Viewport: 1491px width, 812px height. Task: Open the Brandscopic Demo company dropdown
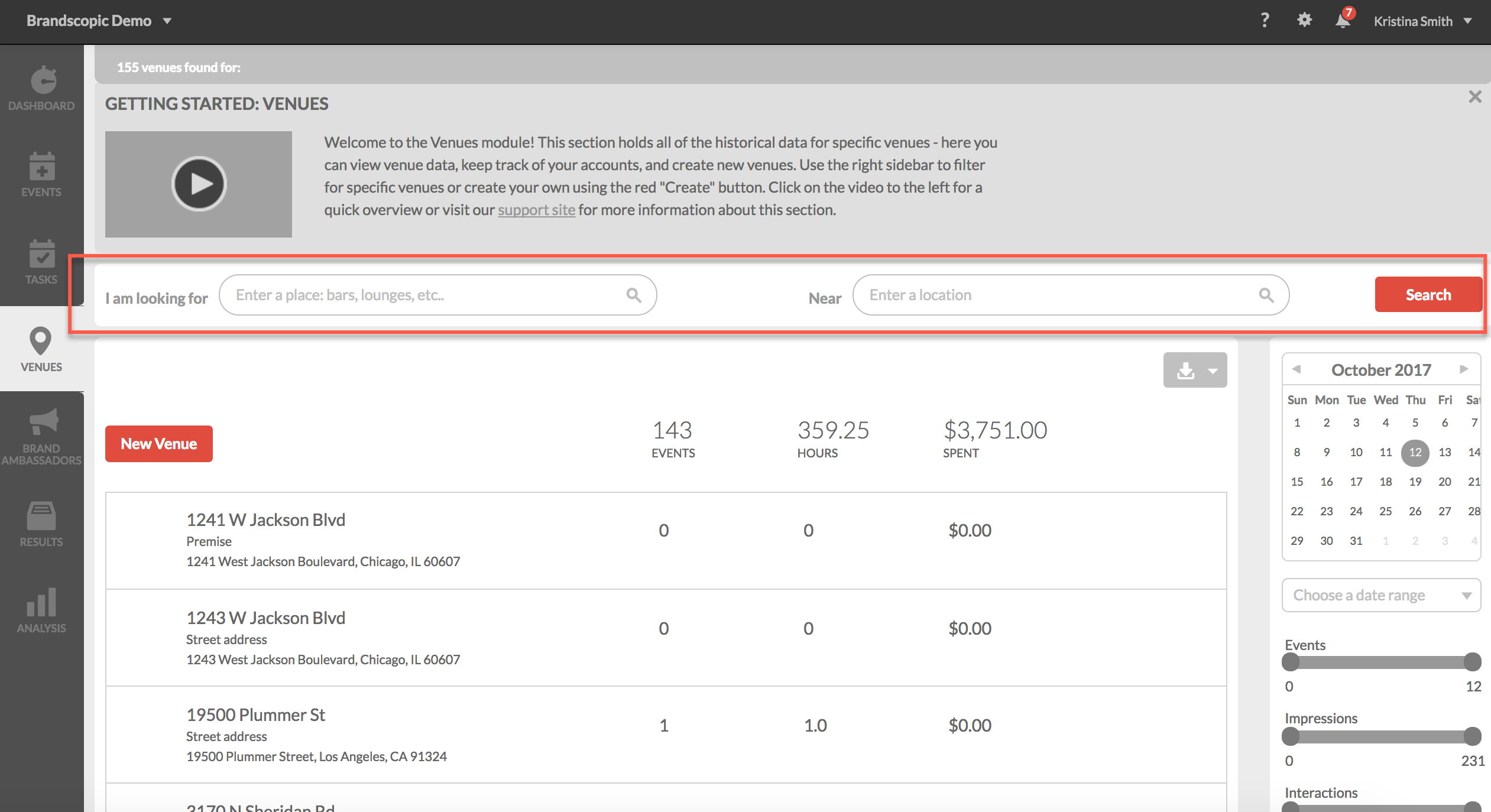pyautogui.click(x=99, y=21)
